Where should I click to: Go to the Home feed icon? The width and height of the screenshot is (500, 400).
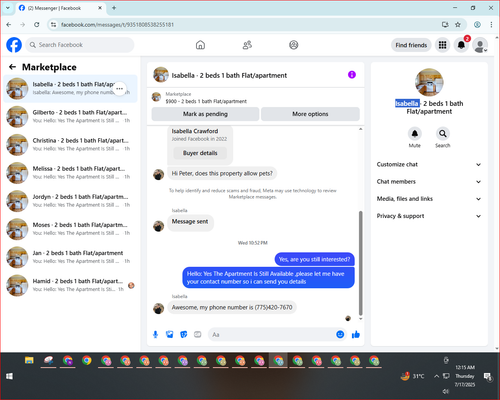tap(200, 45)
